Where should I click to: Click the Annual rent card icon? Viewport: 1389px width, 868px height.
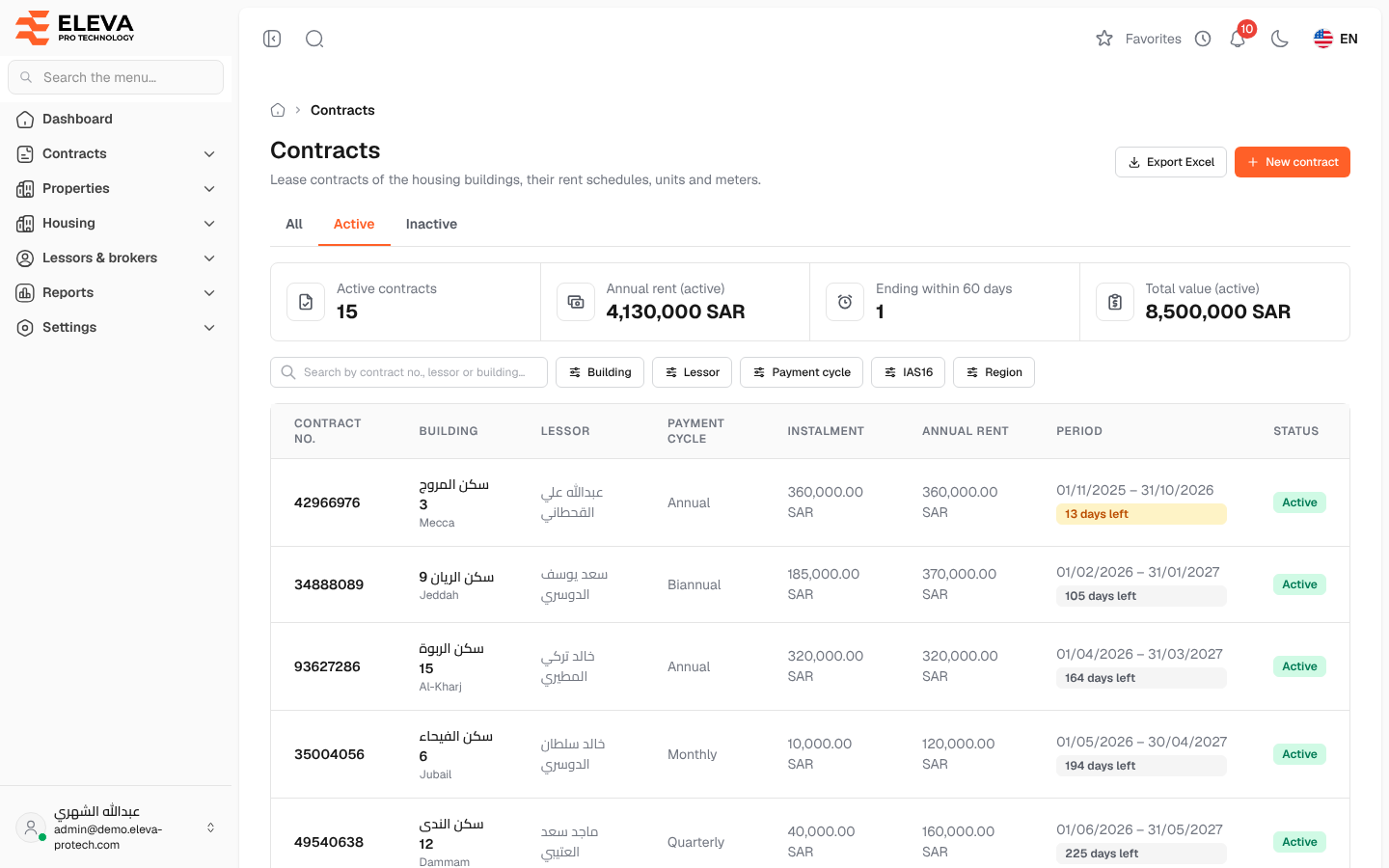tap(576, 302)
